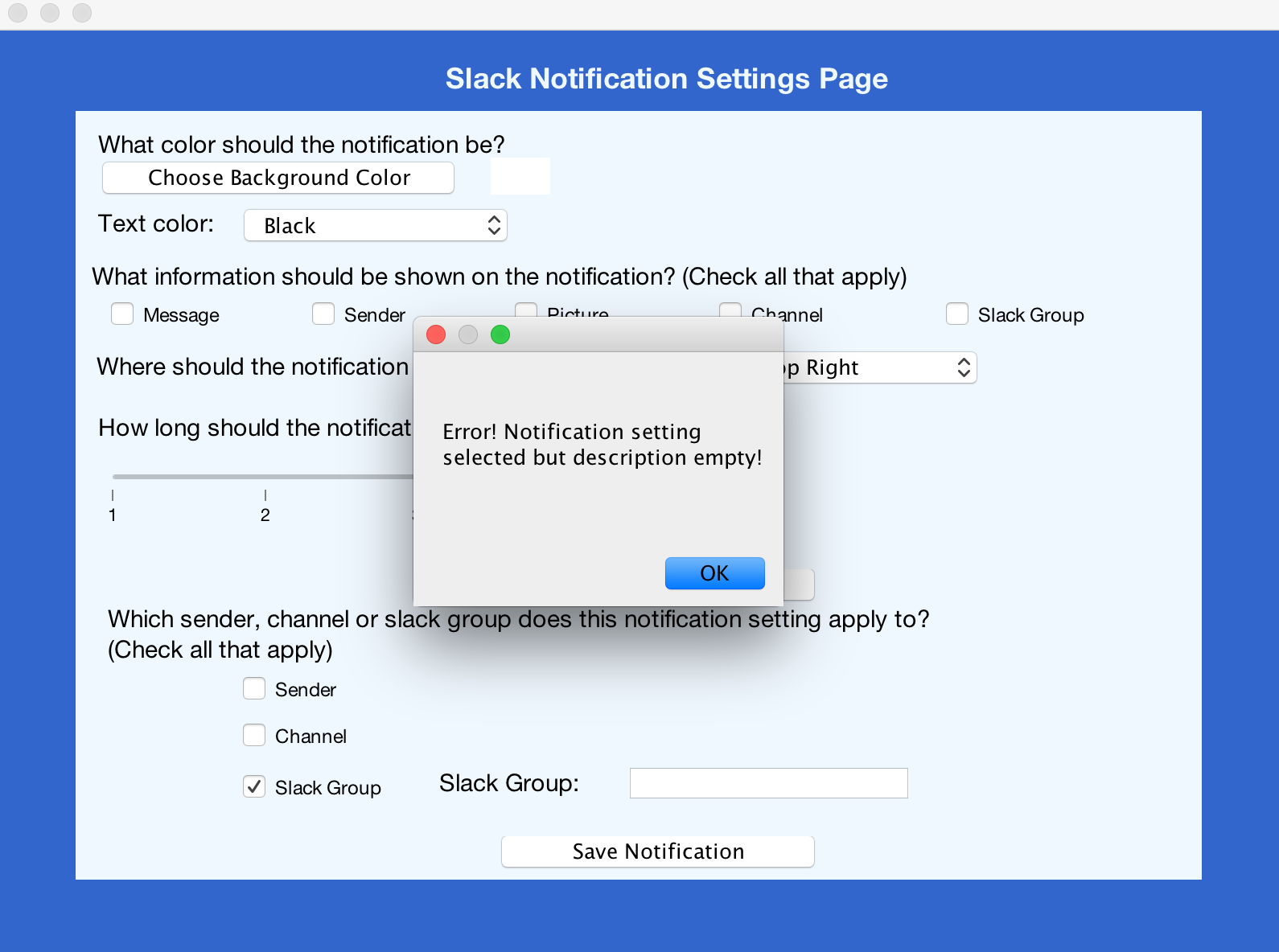This screenshot has width=1279, height=952.
Task: Focus the Slack Group text field
Action: tap(768, 783)
